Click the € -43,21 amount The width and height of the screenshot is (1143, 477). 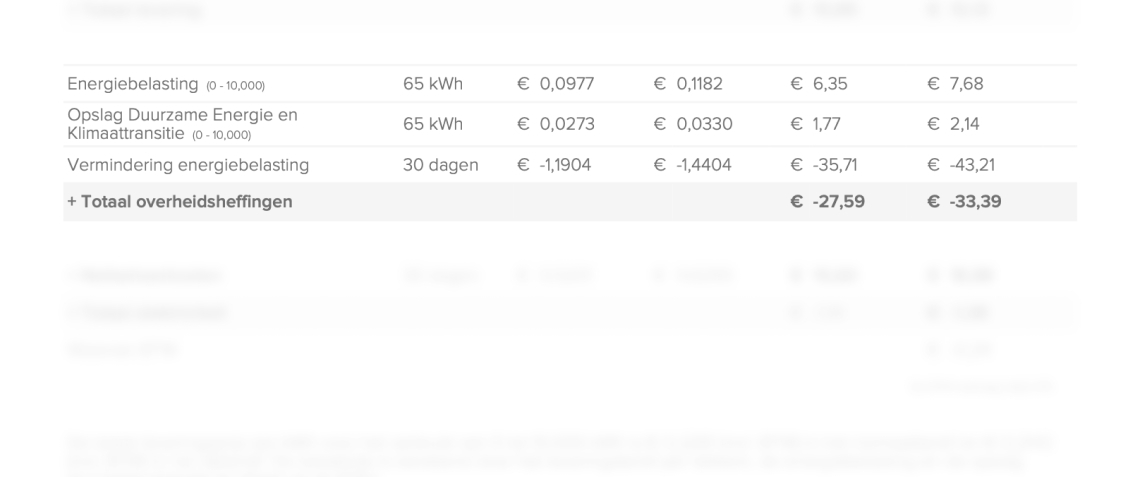pyautogui.click(x=961, y=165)
